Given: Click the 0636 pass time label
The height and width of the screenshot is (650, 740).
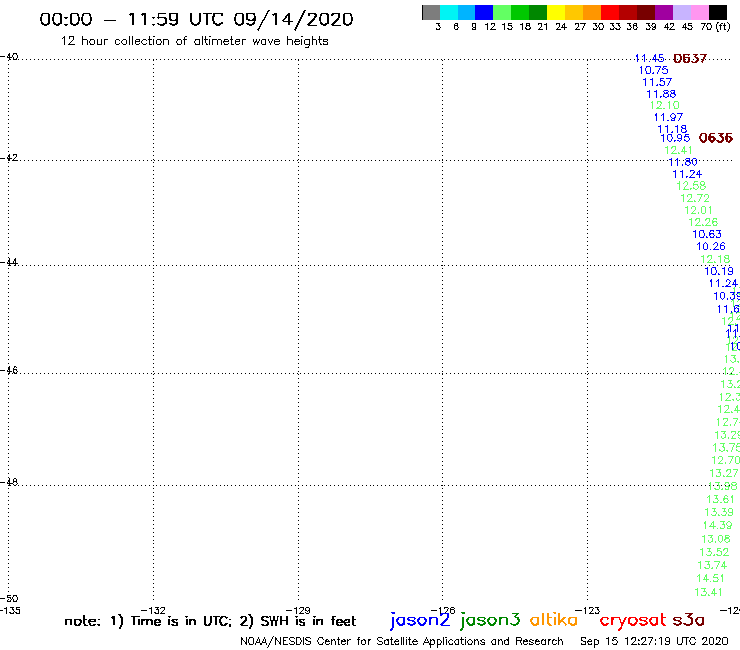Looking at the screenshot, I should click(x=715, y=138).
